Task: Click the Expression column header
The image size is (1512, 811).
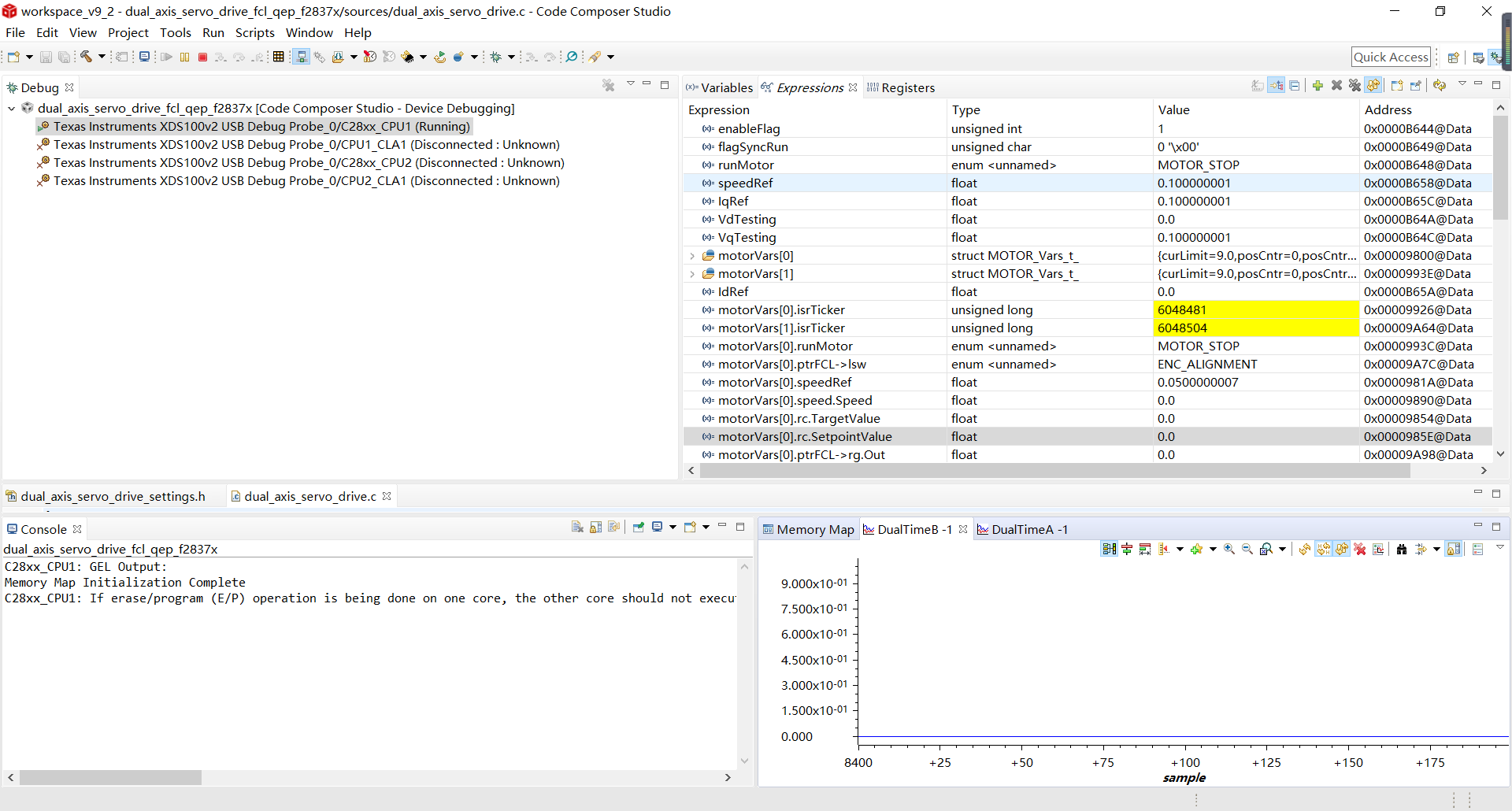Action: click(x=815, y=110)
